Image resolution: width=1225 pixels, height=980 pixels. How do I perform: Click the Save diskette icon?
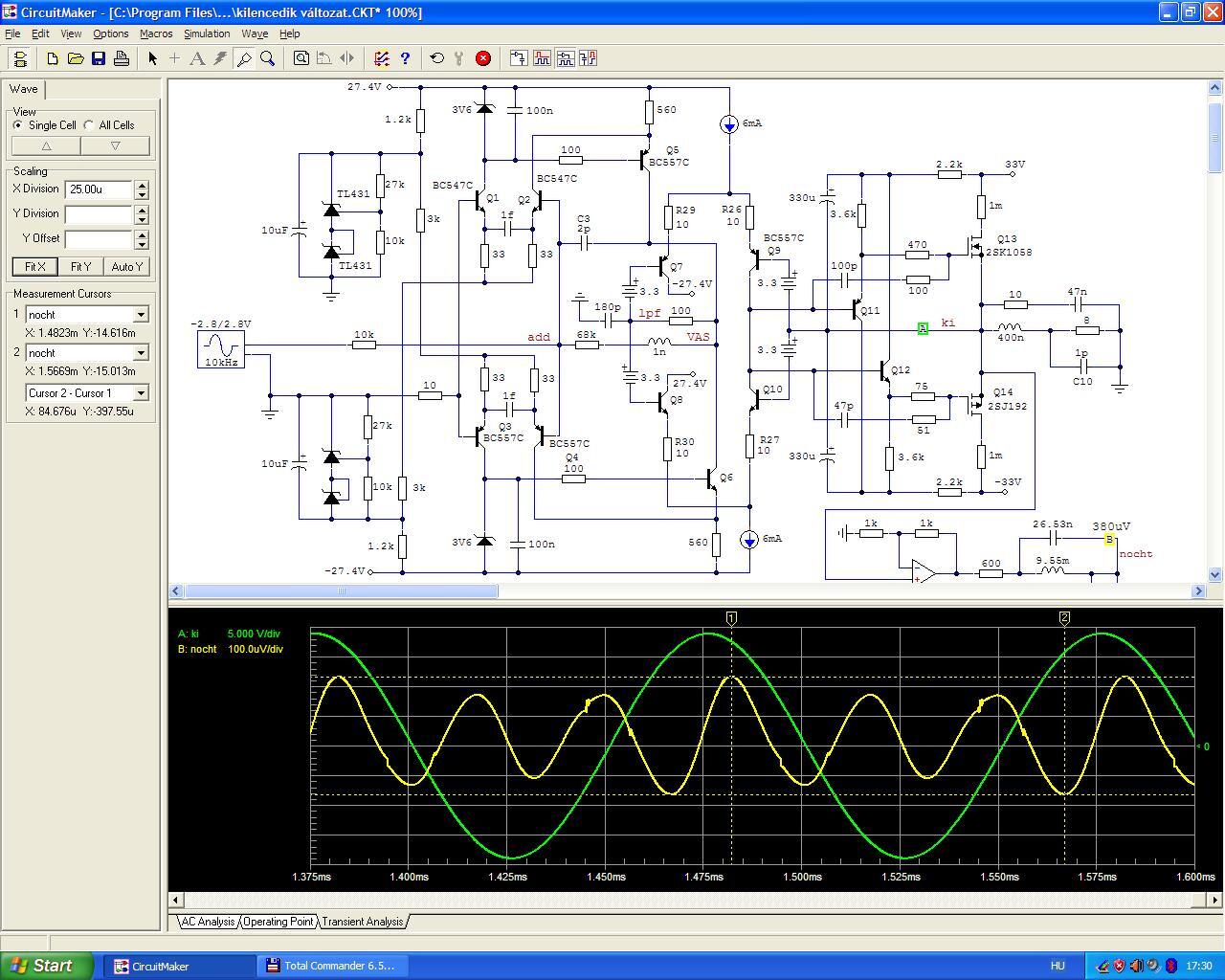(x=99, y=58)
